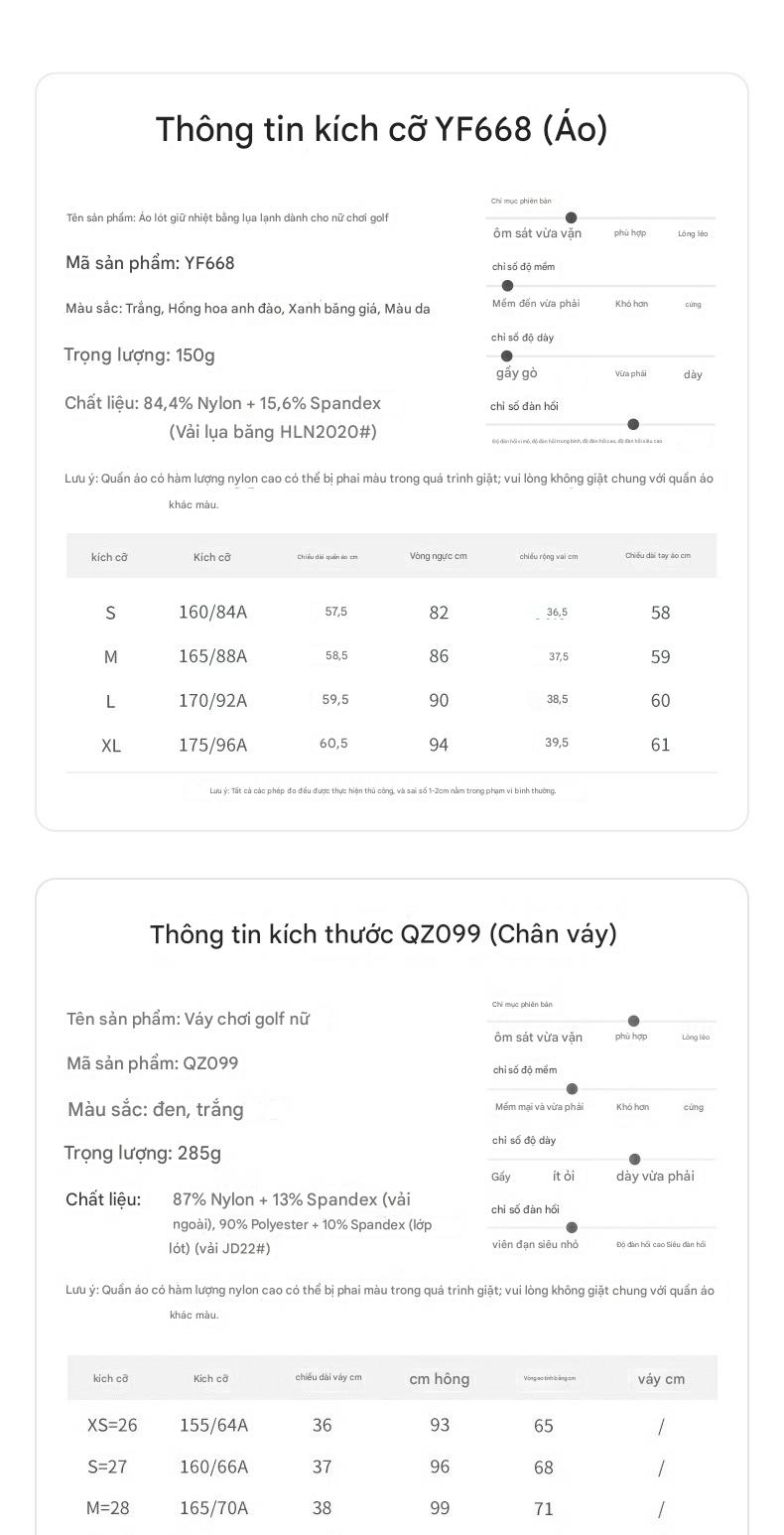
Task: Select the XL row label in shirt table
Action: click(x=111, y=745)
